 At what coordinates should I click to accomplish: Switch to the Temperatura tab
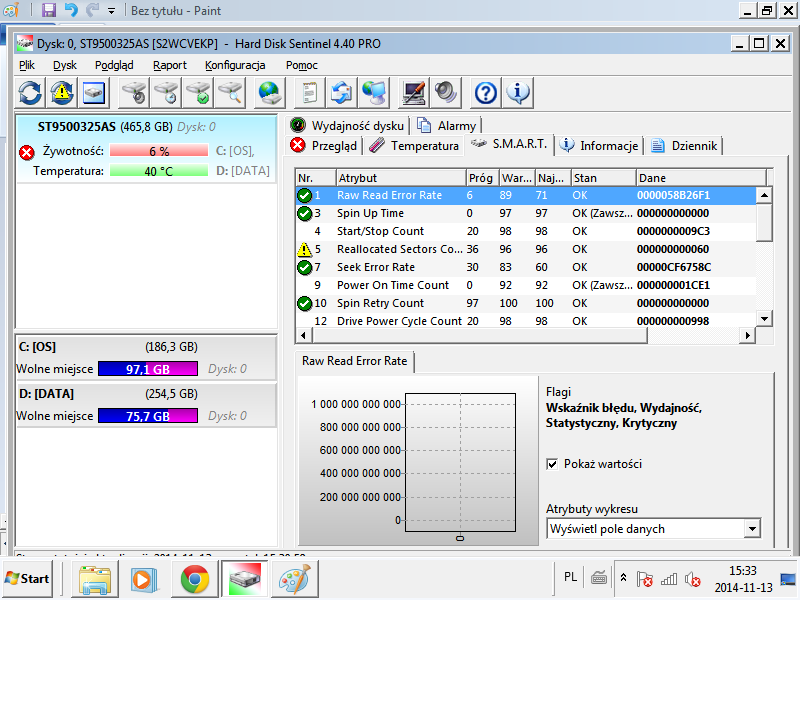coord(414,146)
